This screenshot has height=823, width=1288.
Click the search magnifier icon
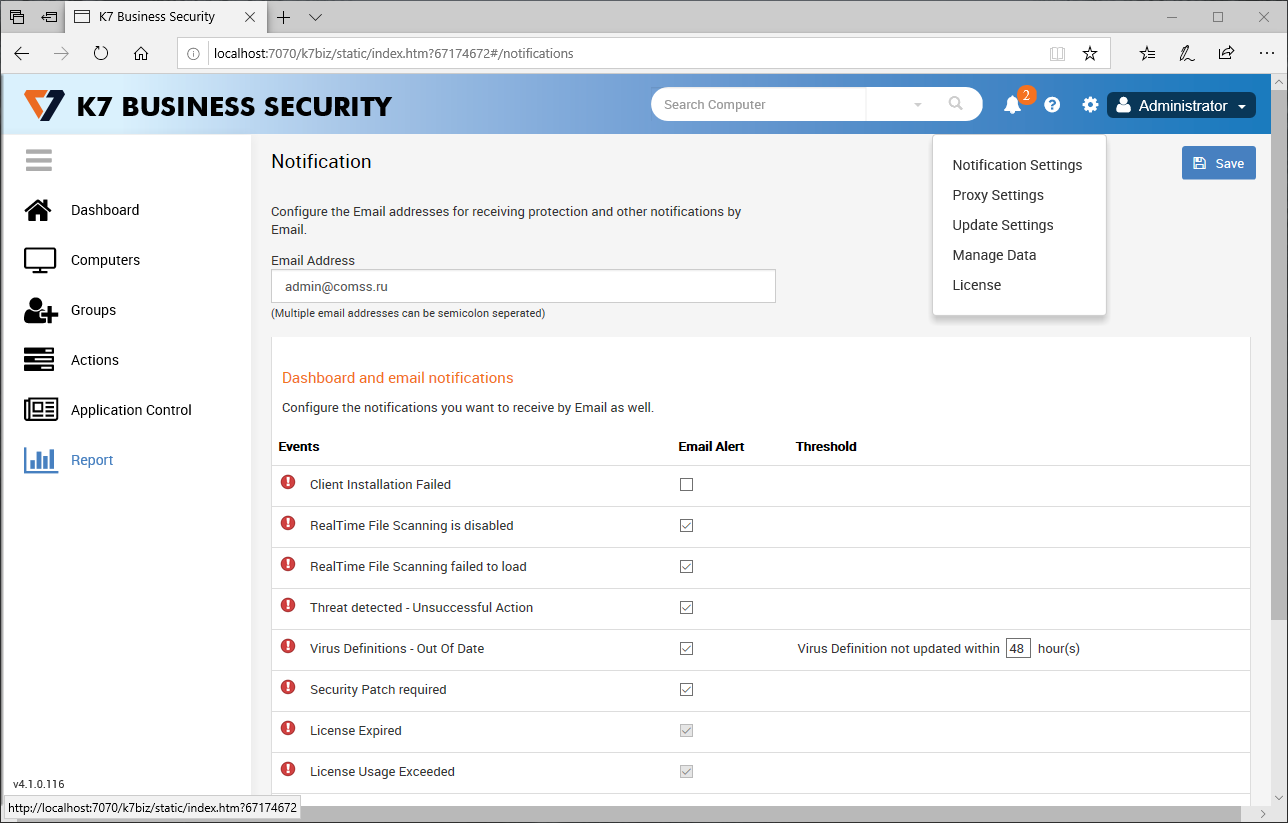(955, 104)
